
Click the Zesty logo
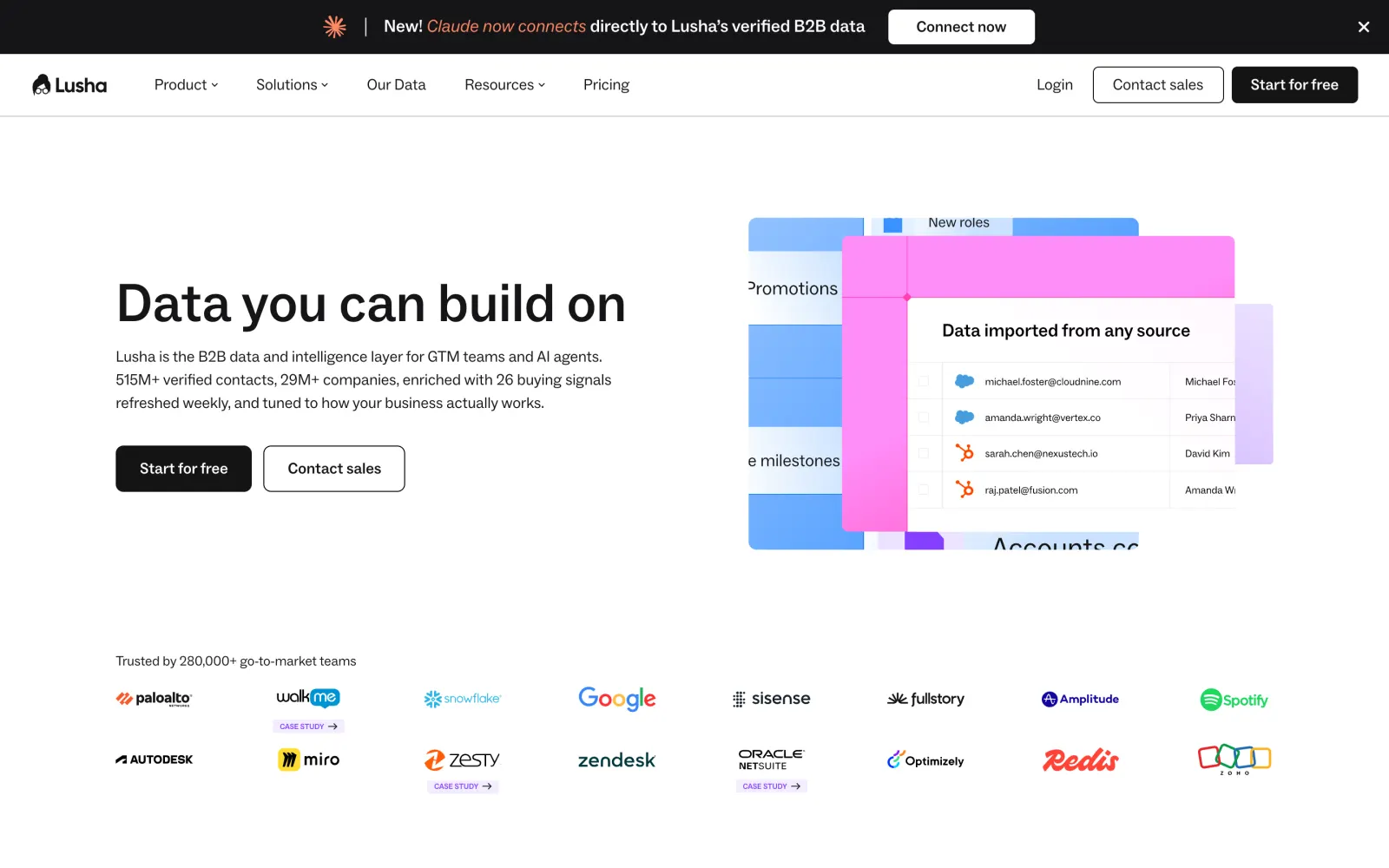(x=463, y=759)
